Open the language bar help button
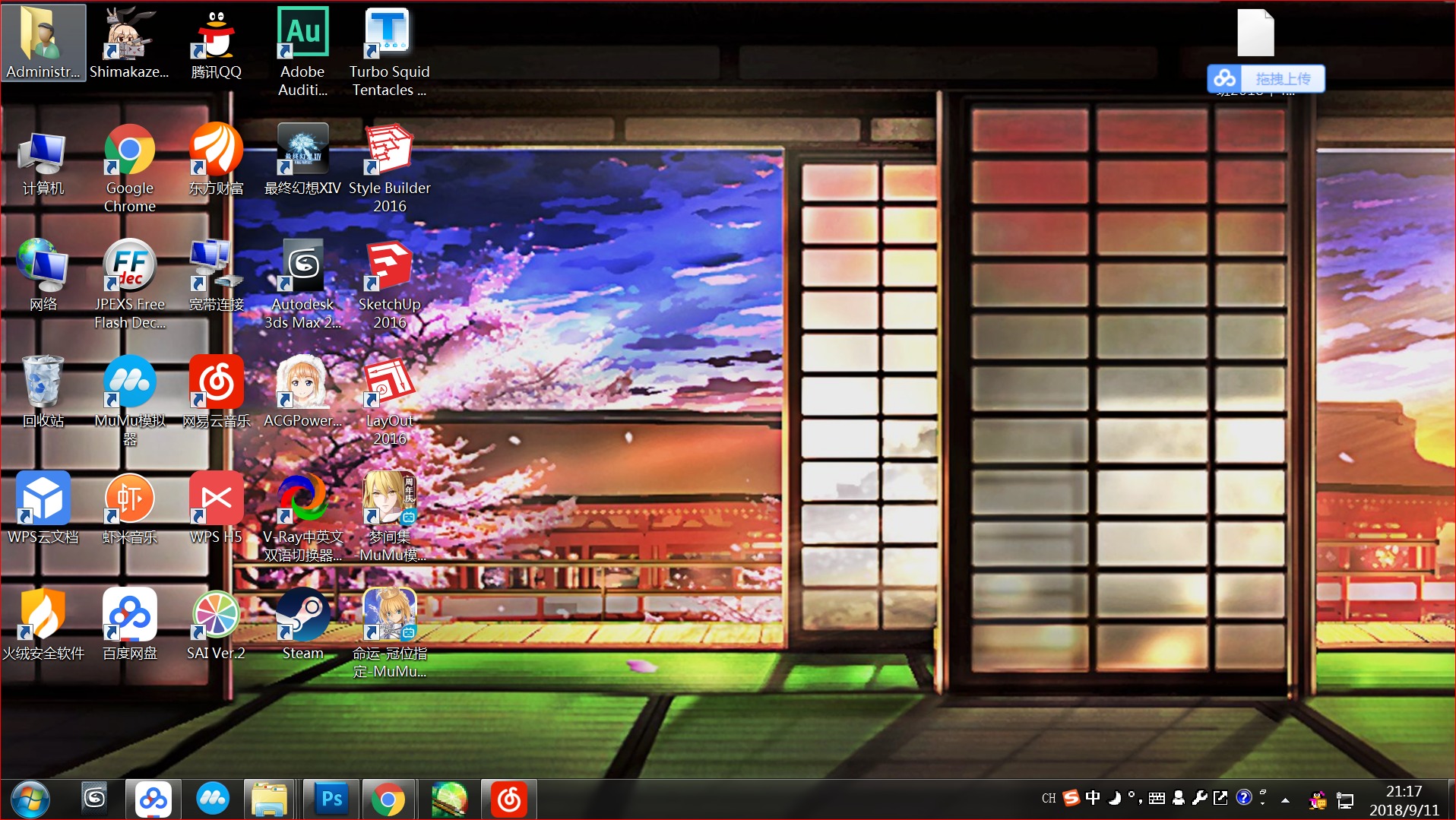 (x=1244, y=797)
